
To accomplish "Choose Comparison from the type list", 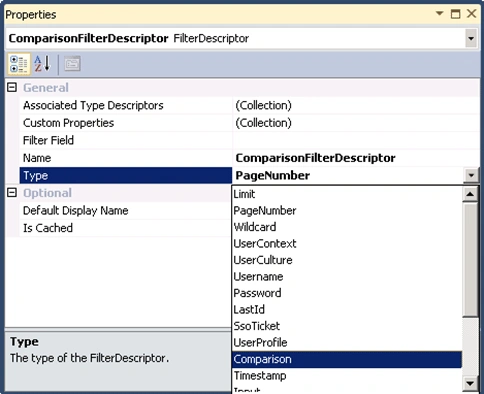I will click(347, 359).
